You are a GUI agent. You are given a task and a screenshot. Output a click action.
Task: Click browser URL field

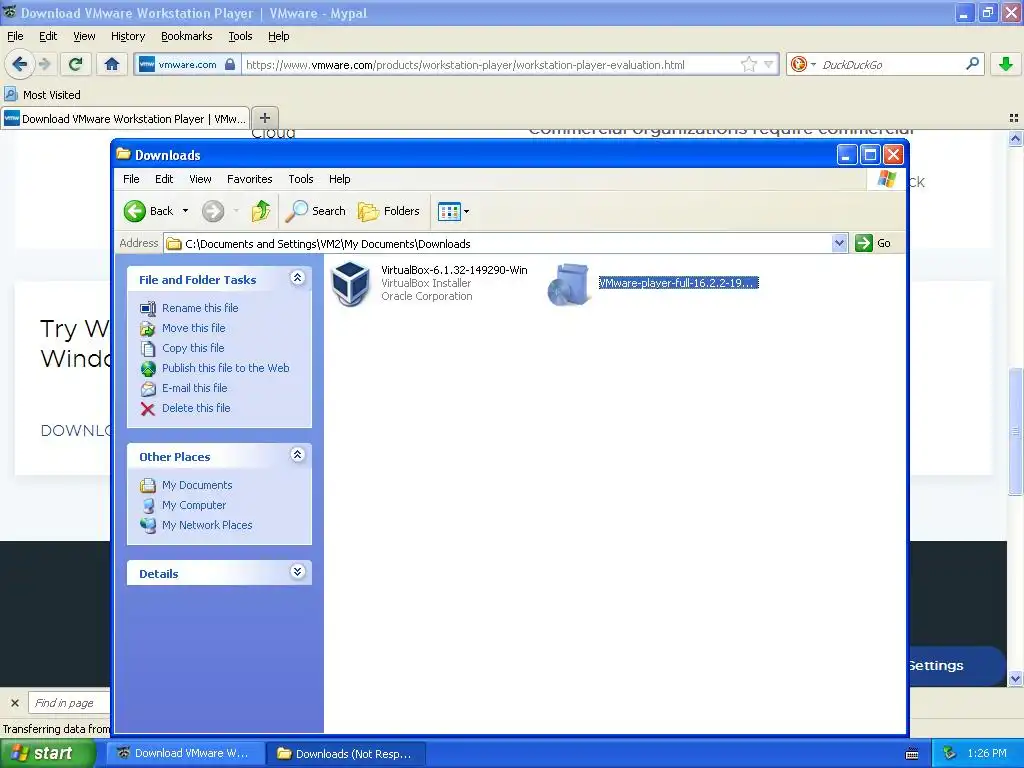[491, 64]
